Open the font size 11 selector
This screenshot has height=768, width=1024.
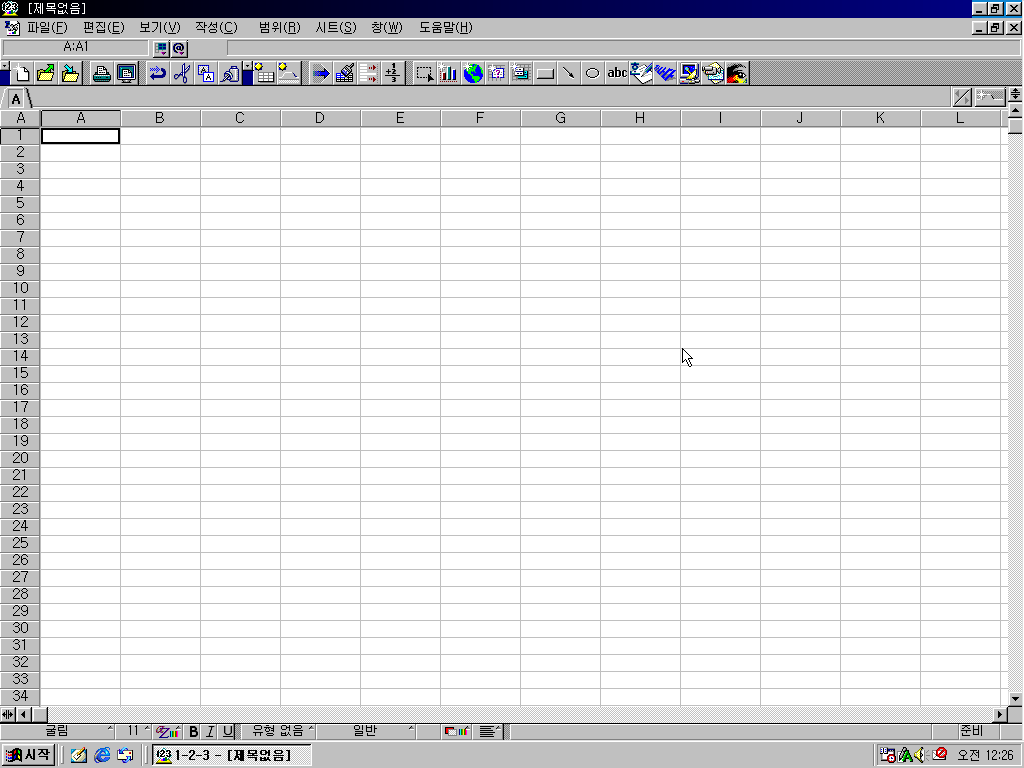pyautogui.click(x=135, y=731)
